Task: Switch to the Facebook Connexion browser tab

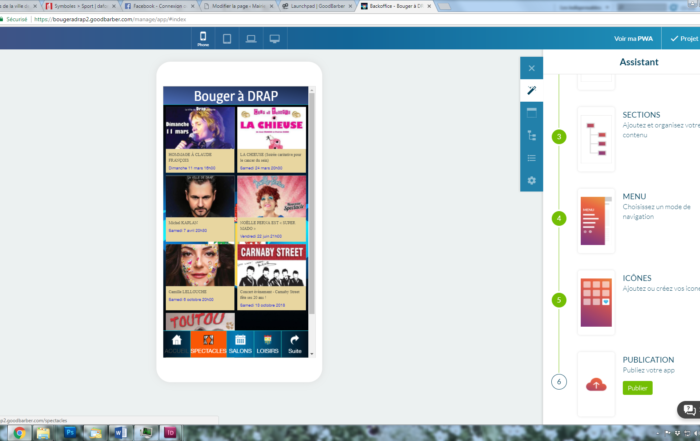Action: (160, 6)
